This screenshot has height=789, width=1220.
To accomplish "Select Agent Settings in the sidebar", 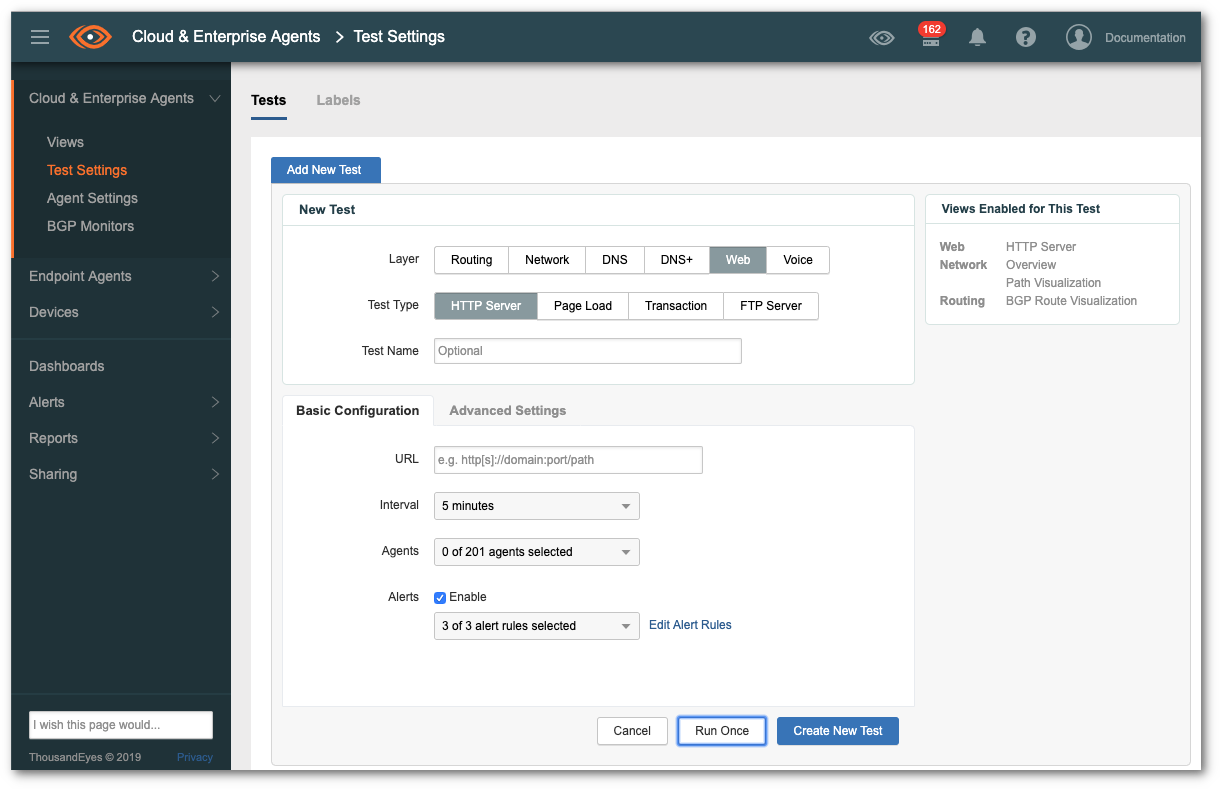I will point(92,198).
